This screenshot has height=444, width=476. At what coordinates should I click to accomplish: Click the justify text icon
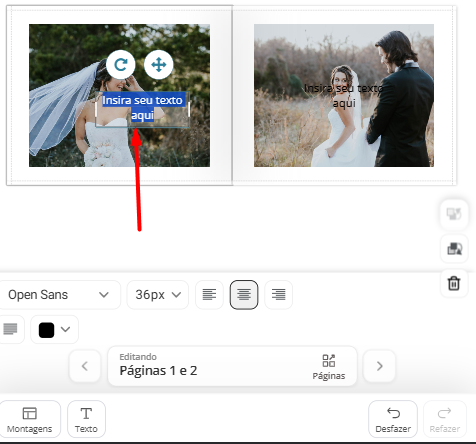coord(10,329)
